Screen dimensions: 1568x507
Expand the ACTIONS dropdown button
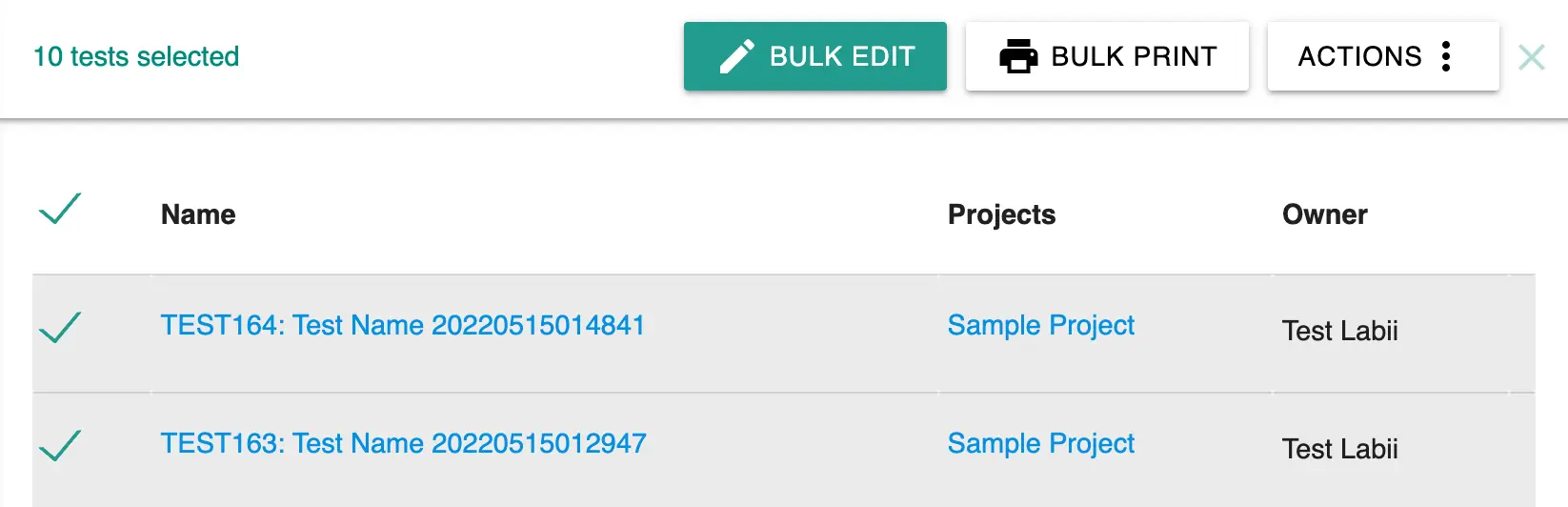click(1383, 56)
